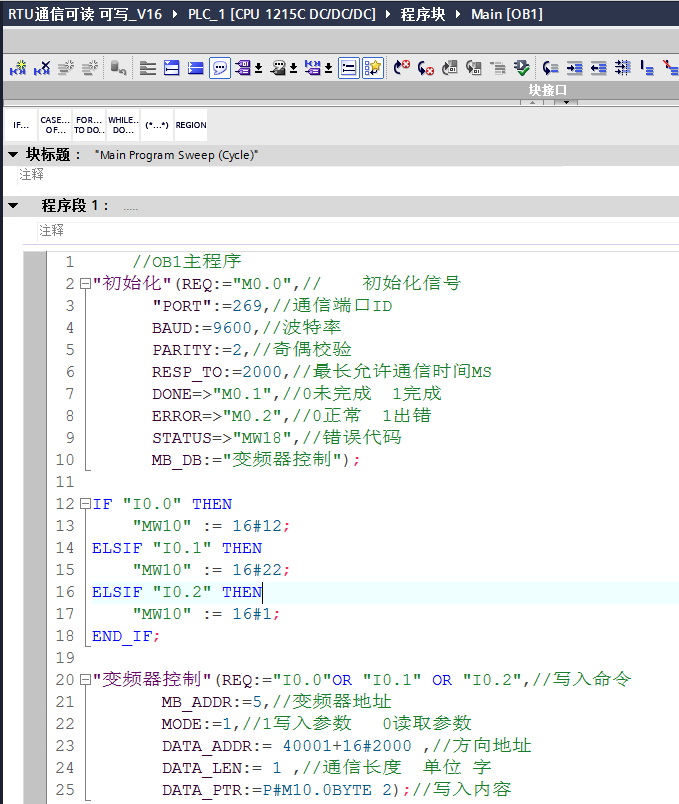Viewport: 679px width, 804px height.
Task: Click the insert network icon in toolbar
Action: tap(18, 68)
